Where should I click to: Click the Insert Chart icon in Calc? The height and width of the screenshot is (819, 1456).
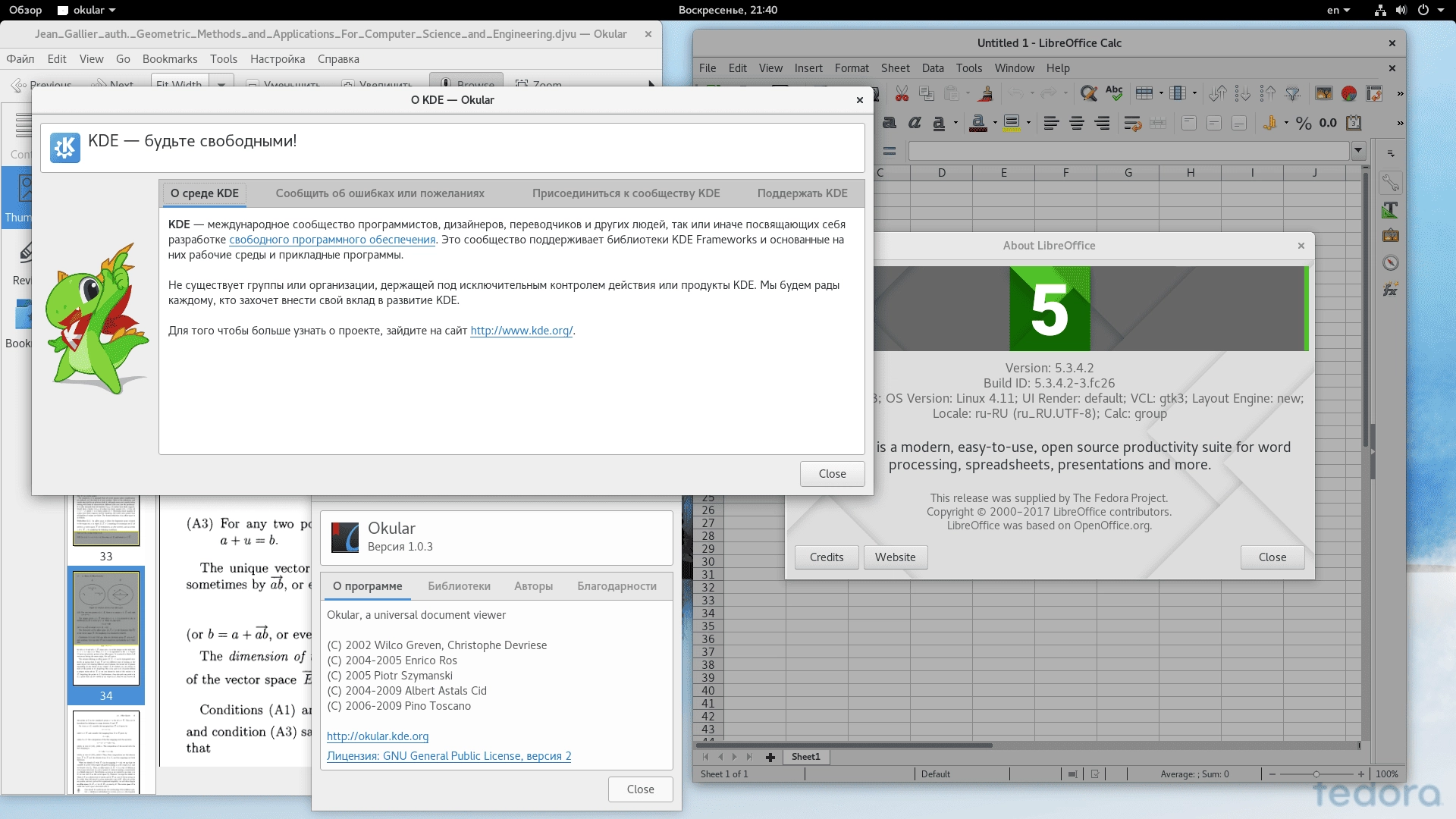(x=1349, y=93)
